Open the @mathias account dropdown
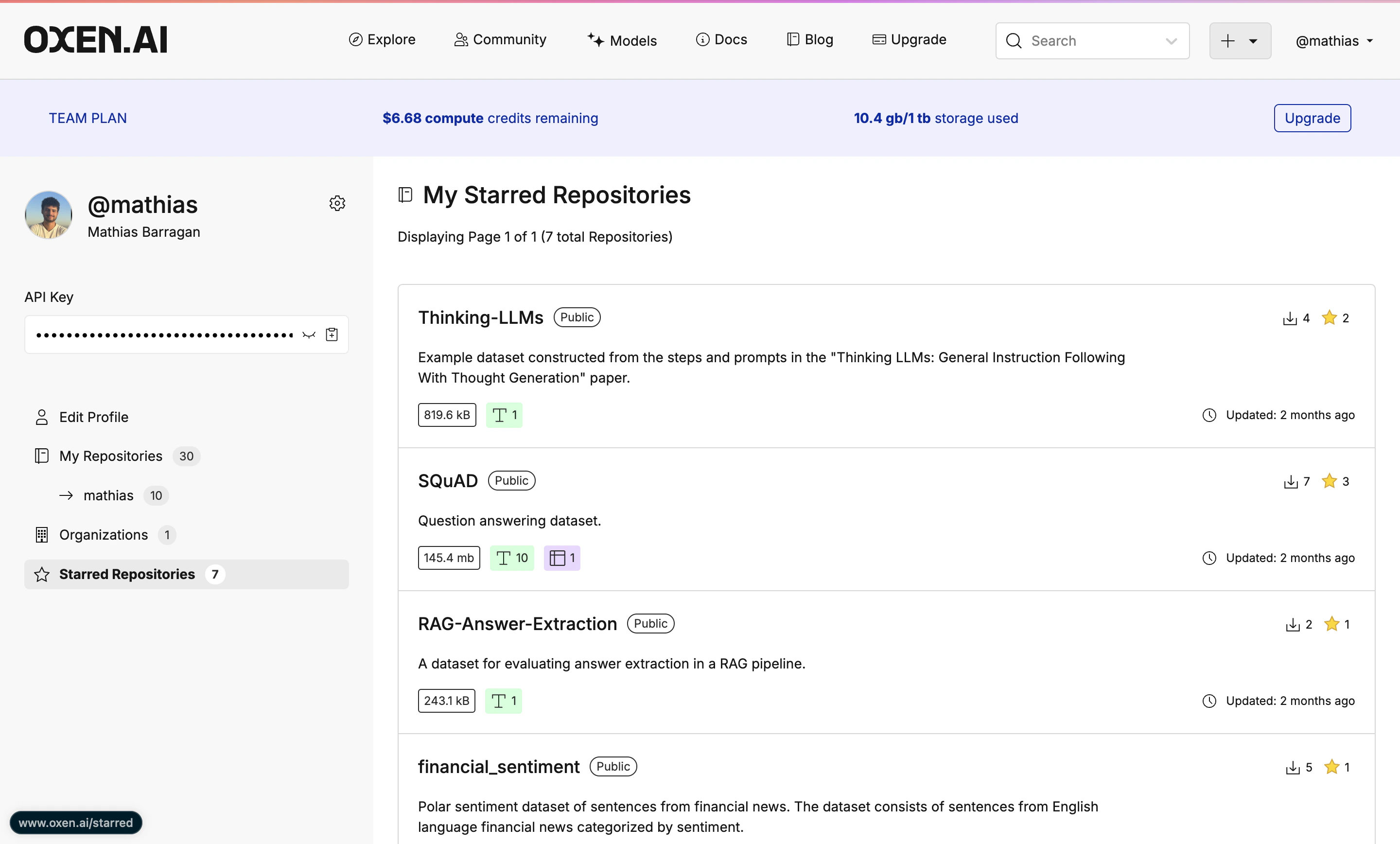The image size is (1400, 844). click(1333, 41)
